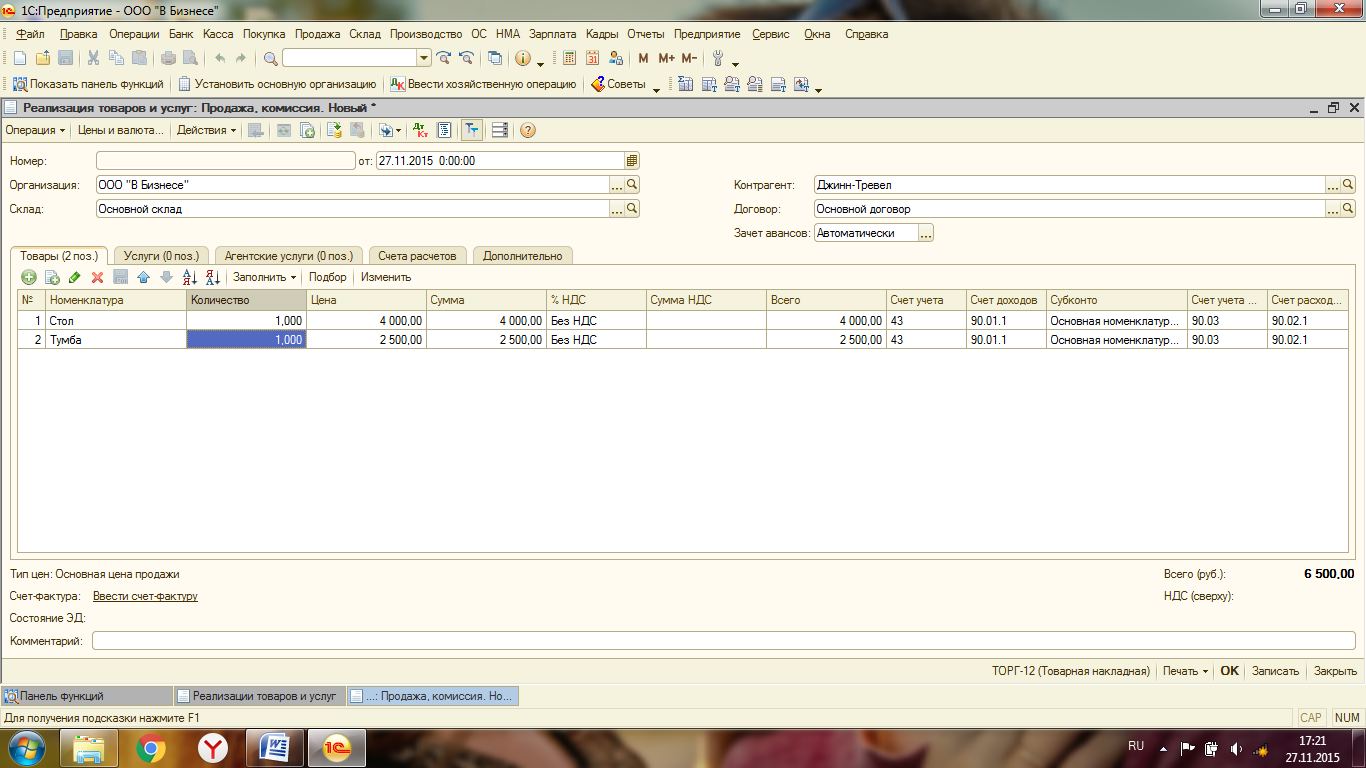Screen dimensions: 1366x768
Task: Click the Cut scissors icon
Action: pos(93,58)
